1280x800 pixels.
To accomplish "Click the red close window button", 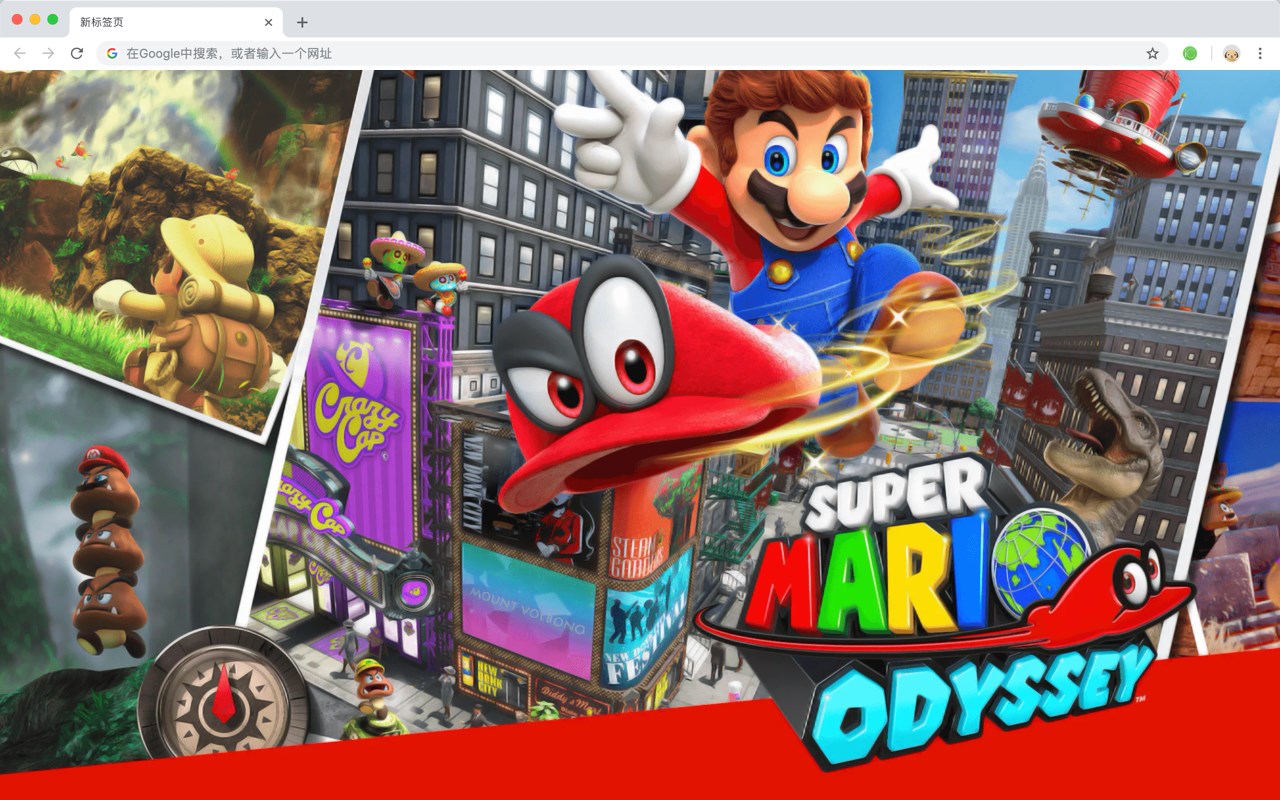I will click(x=17, y=19).
